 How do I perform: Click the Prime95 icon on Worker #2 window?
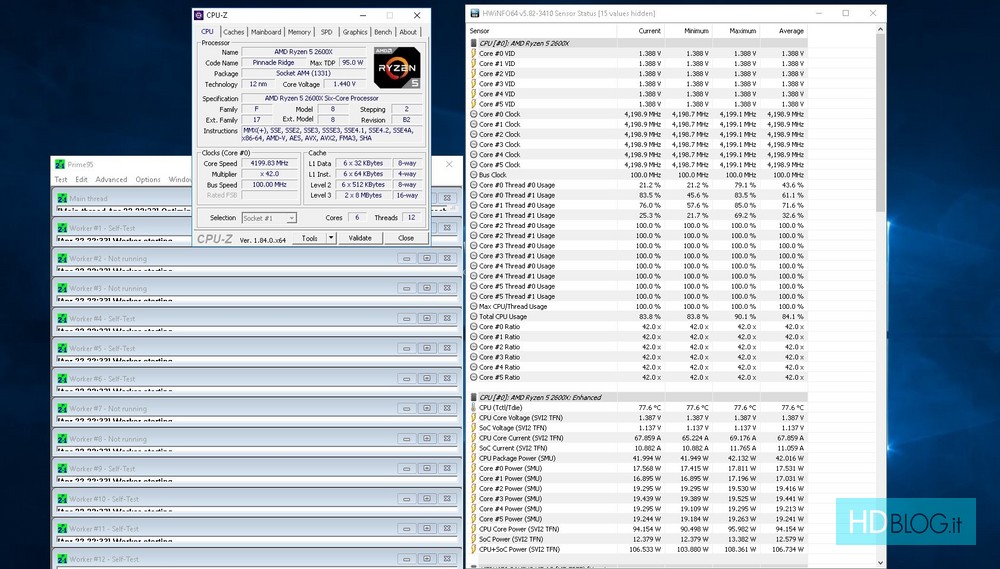point(61,258)
